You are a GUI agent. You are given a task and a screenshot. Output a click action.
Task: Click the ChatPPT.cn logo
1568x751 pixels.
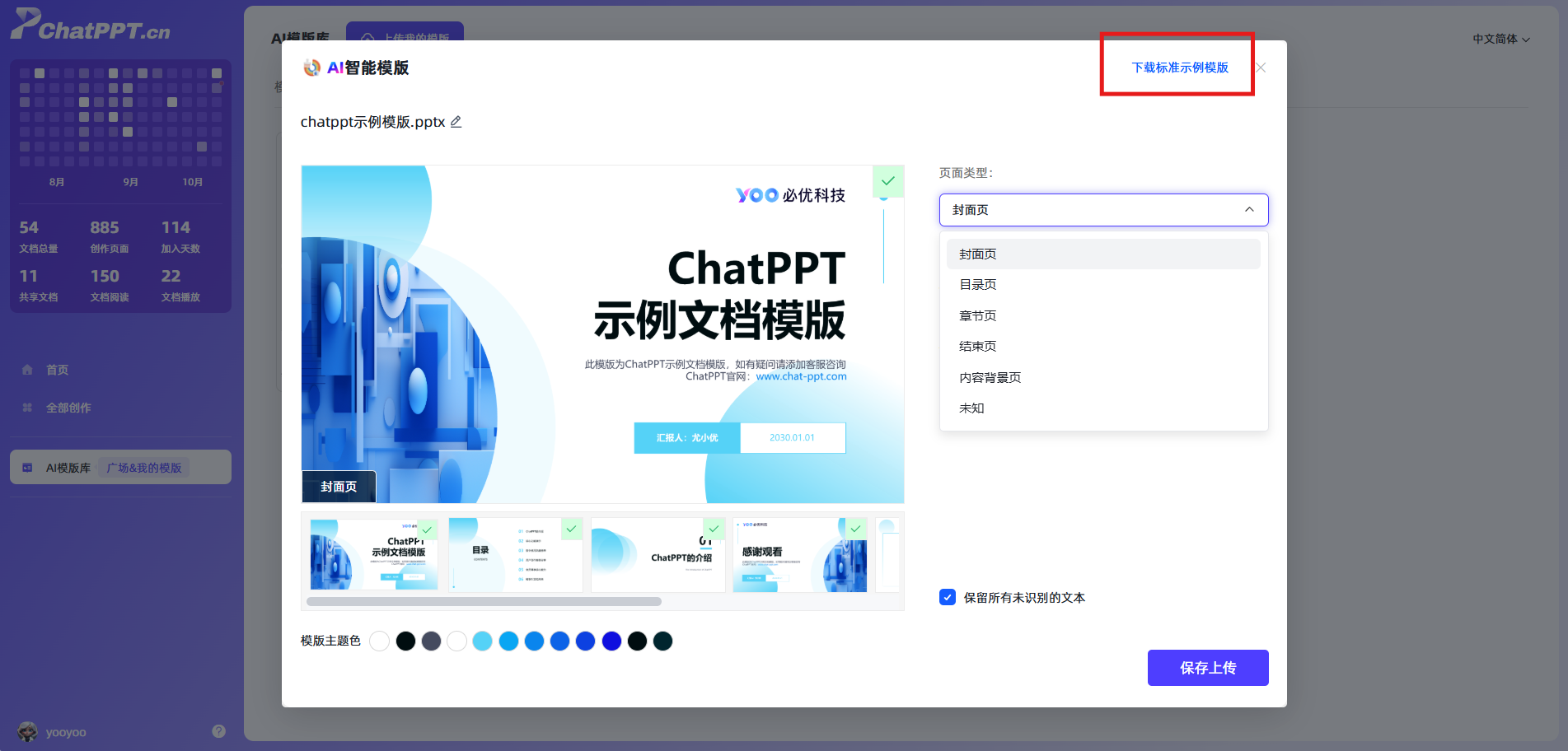coord(91,26)
